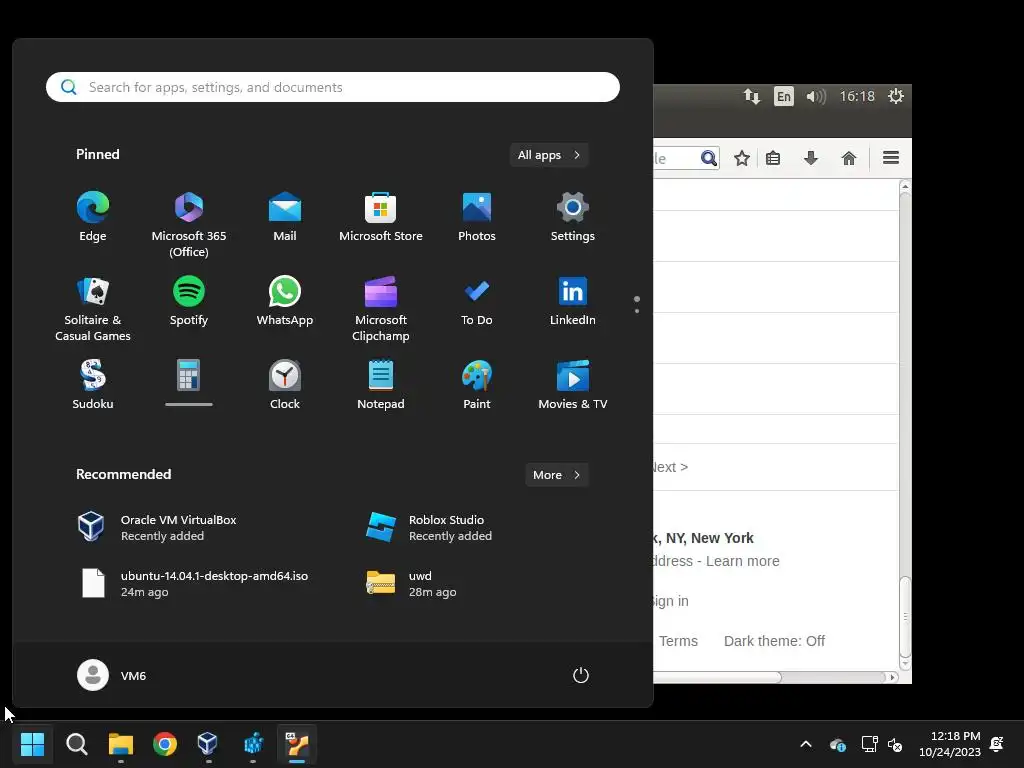Image resolution: width=1024 pixels, height=768 pixels.
Task: Launch Paint
Action: click(477, 385)
